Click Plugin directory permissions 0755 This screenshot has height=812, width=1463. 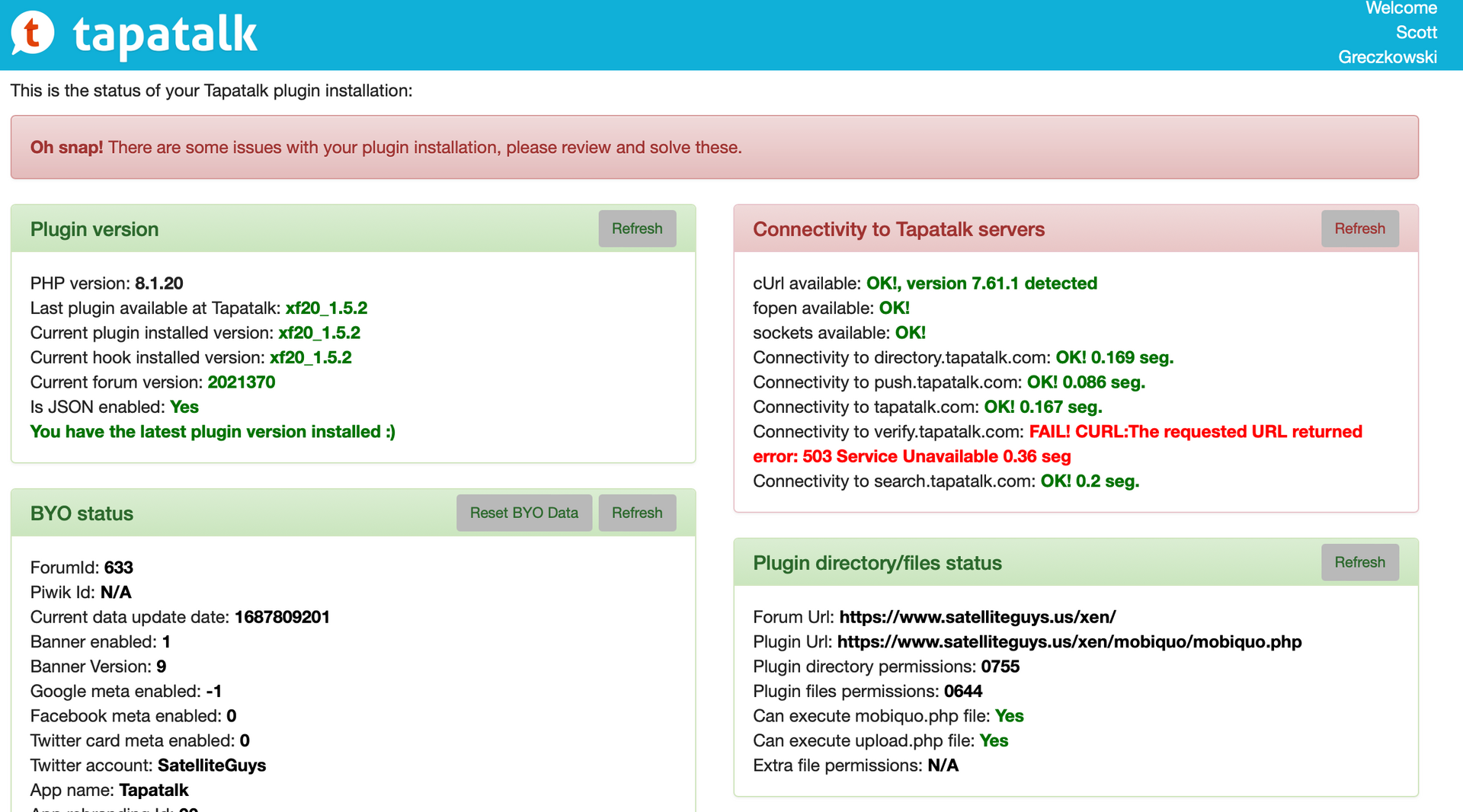click(x=886, y=667)
